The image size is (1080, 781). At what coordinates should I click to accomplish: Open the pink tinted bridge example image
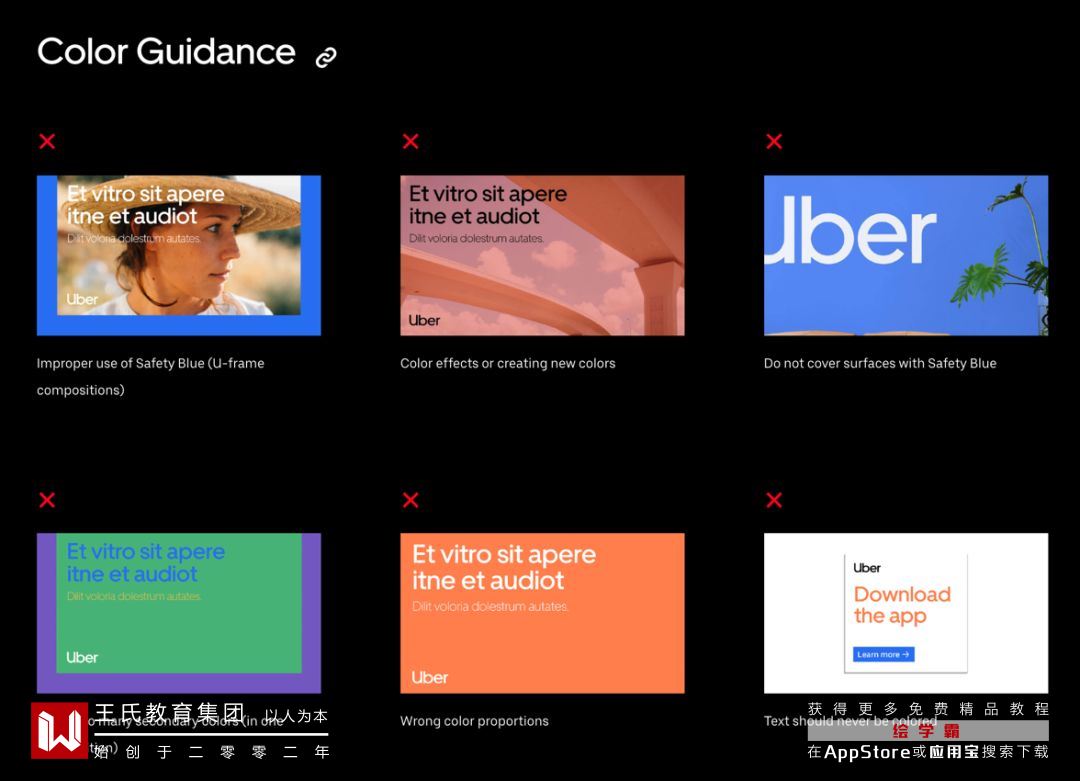coord(542,256)
